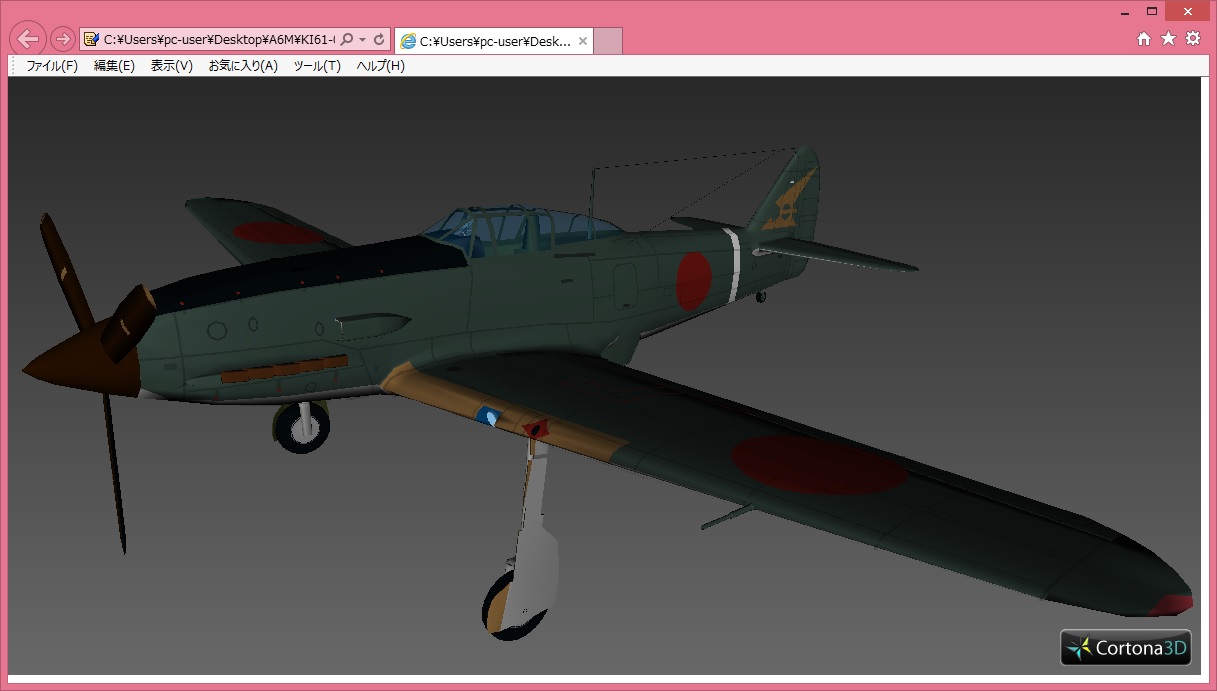Click the Cortona3D logo in the viewer
1217x691 pixels.
(x=1126, y=648)
